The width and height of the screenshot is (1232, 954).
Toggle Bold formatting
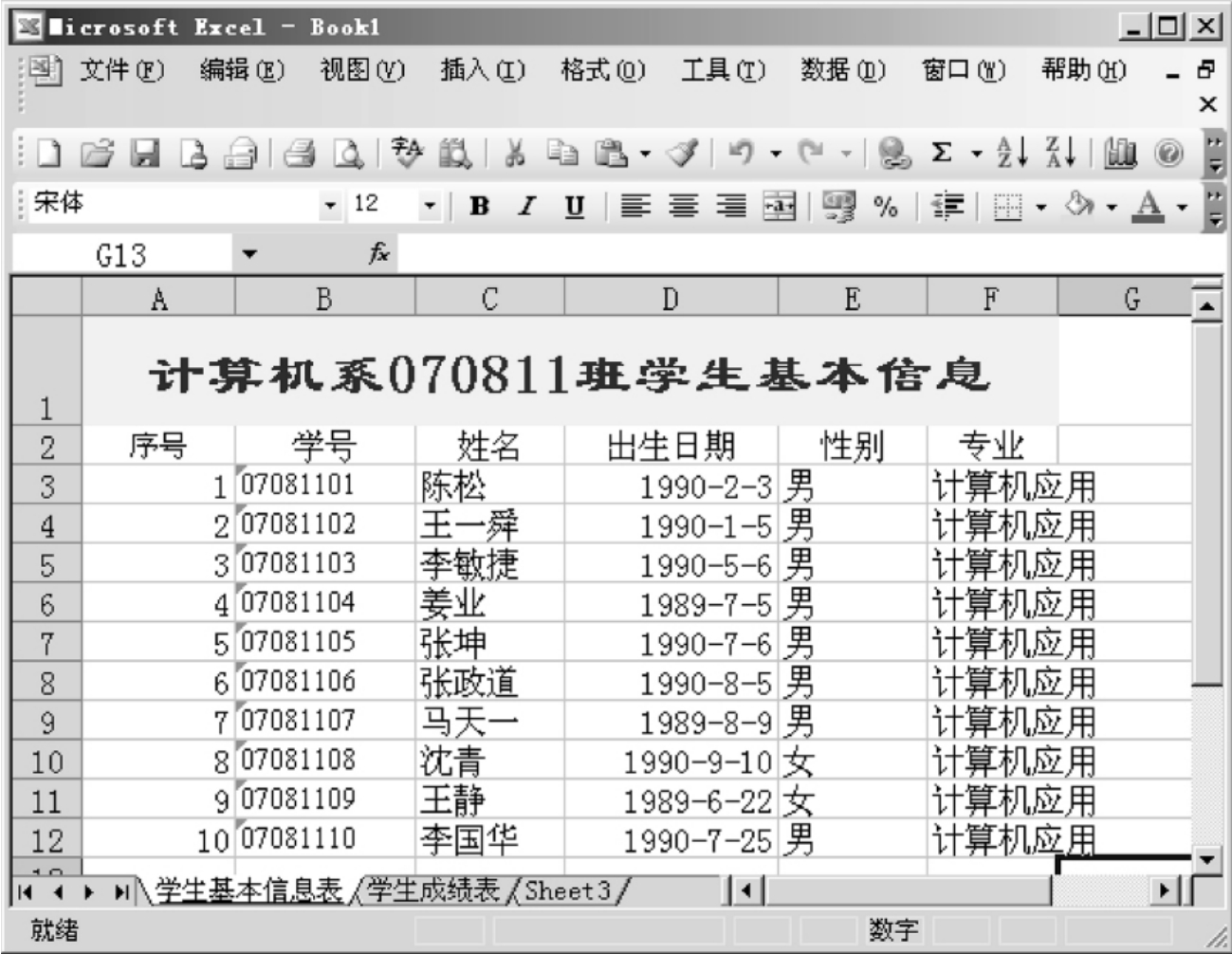[479, 206]
